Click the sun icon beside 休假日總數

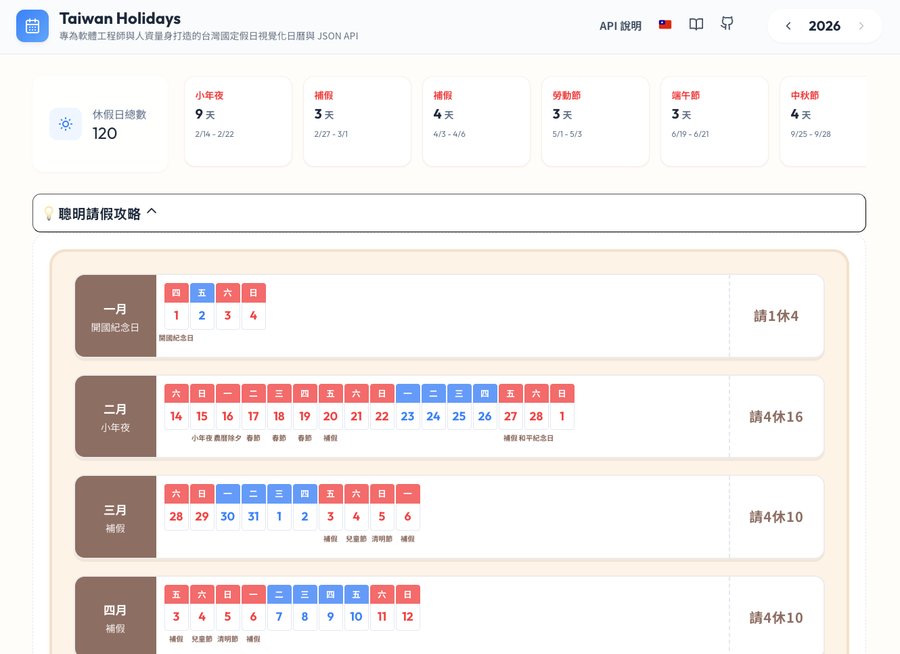[x=65, y=124]
